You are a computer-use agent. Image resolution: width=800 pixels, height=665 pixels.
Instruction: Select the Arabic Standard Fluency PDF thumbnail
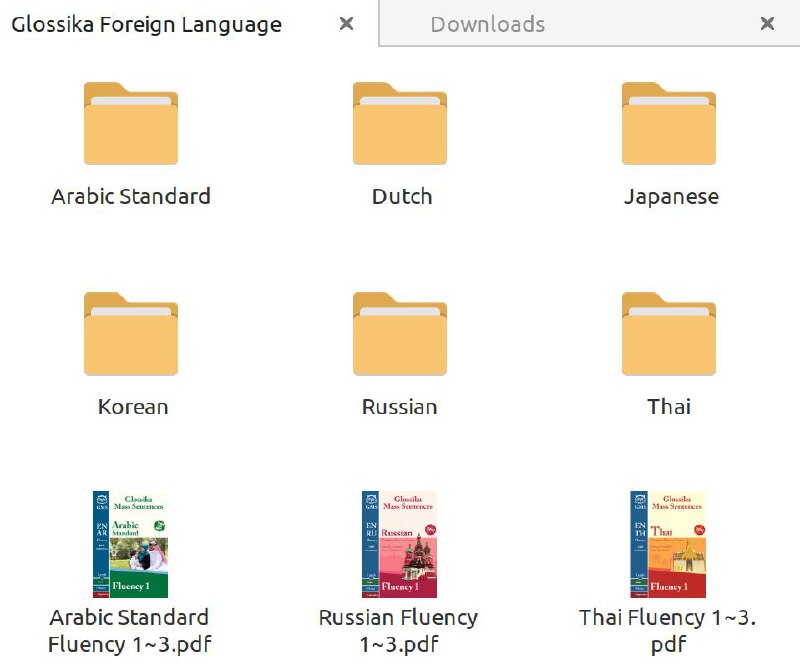click(131, 544)
